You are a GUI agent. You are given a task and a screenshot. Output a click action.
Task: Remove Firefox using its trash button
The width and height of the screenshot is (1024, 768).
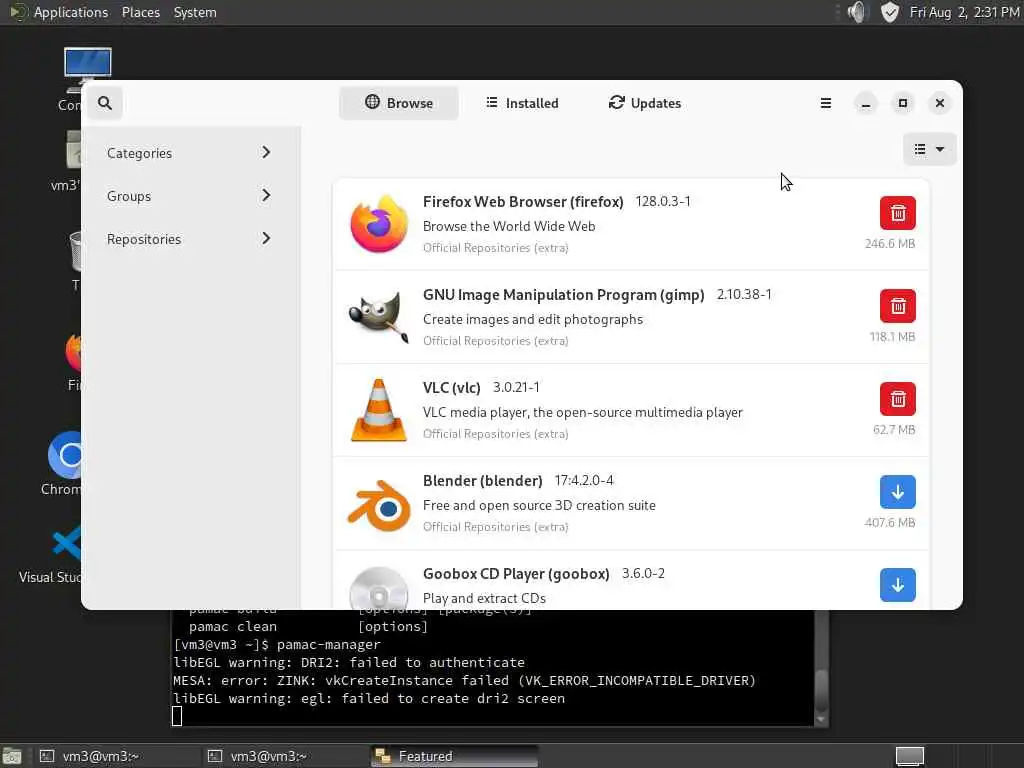click(897, 213)
